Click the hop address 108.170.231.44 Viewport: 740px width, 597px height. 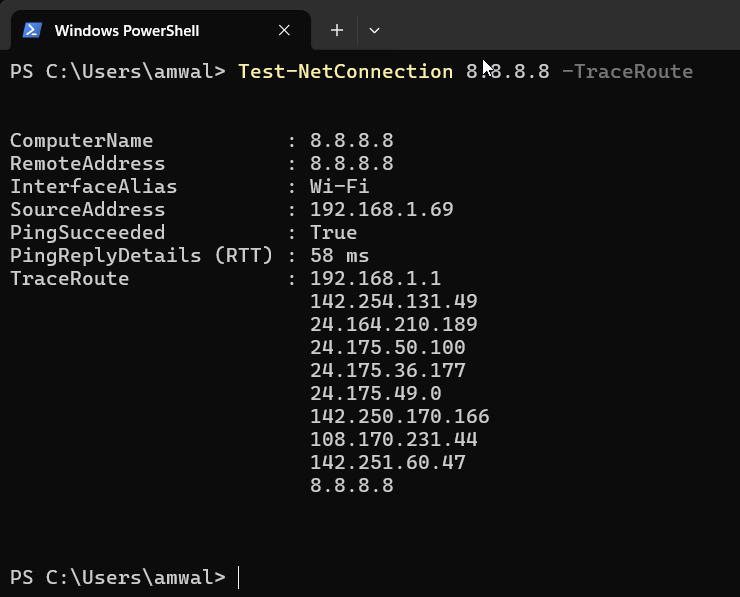393,439
